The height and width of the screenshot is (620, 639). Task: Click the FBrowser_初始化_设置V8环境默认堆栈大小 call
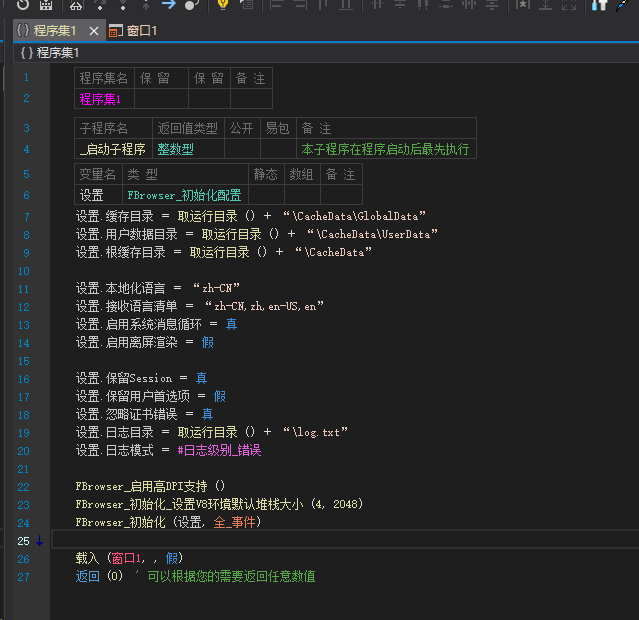point(219,504)
